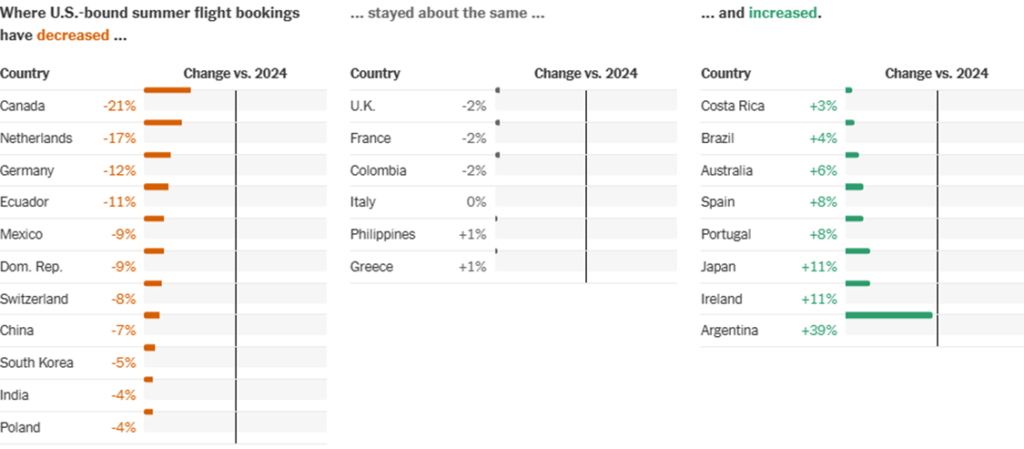The image size is (1024, 449).
Task: Click the 'increased' highlighted word
Action: pyautogui.click(x=783, y=15)
